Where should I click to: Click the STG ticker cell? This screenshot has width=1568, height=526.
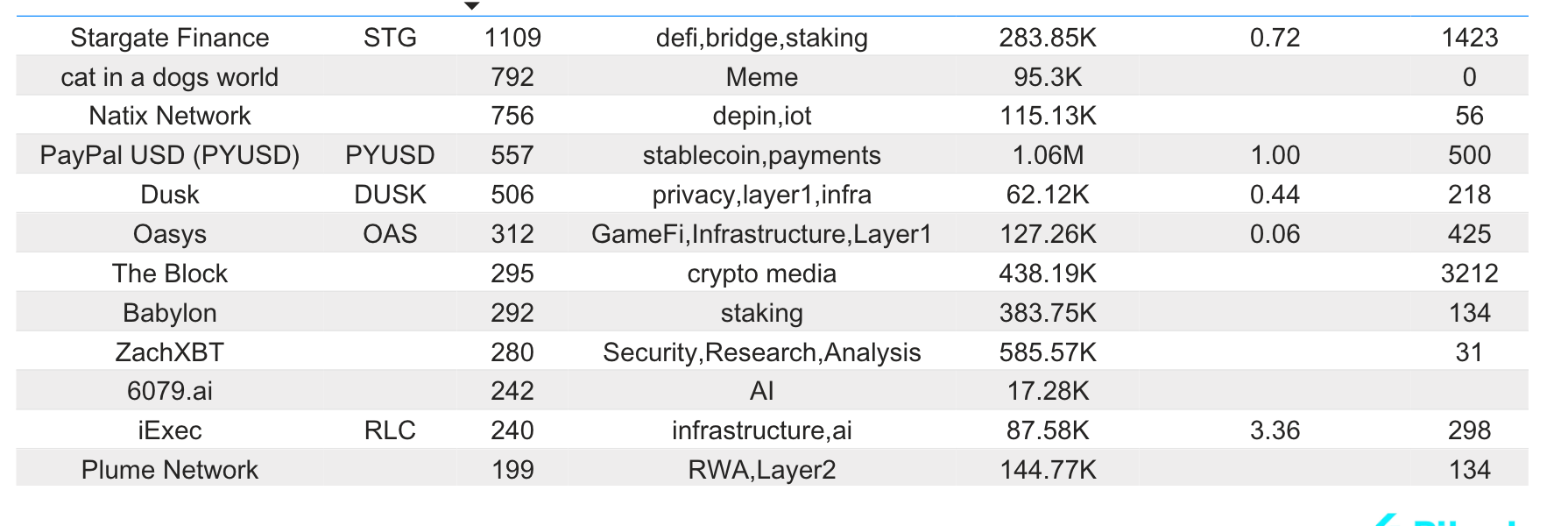point(390,38)
